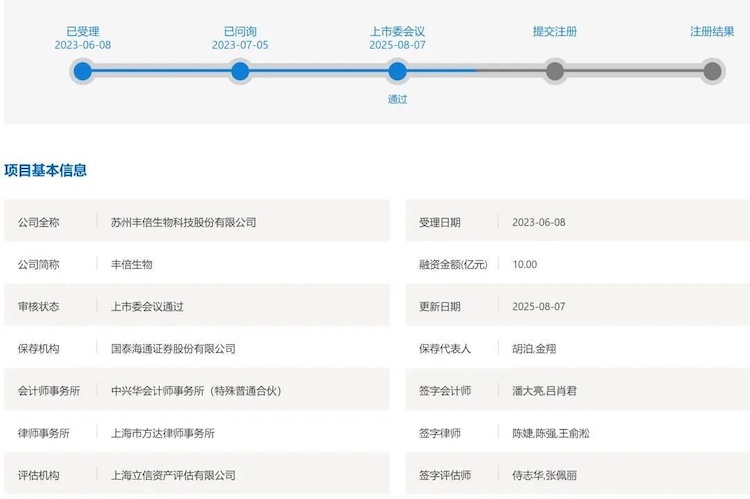Click the 项目基本信息 section heading
Image resolution: width=750 pixels, height=499 pixels.
46,170
